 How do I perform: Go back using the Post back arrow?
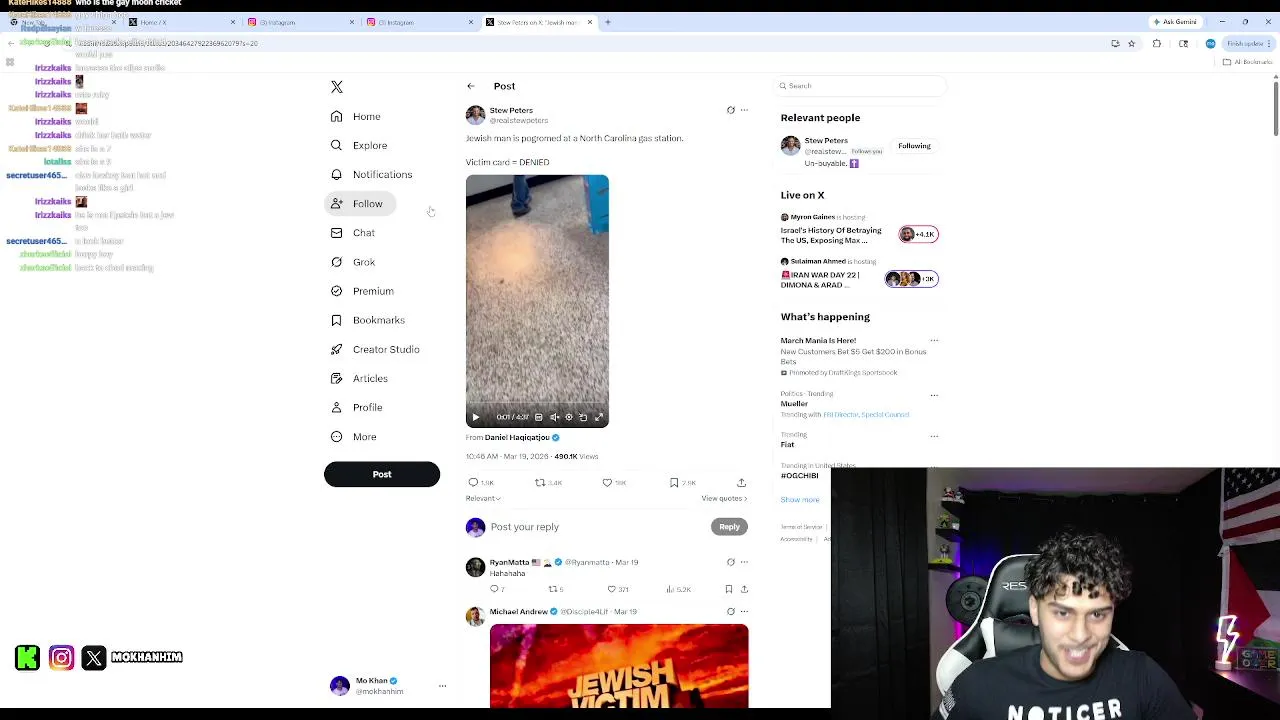(471, 86)
